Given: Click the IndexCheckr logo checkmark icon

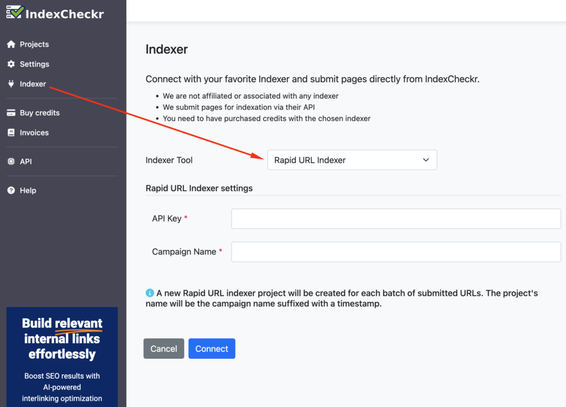Looking at the screenshot, I should 15,12.
